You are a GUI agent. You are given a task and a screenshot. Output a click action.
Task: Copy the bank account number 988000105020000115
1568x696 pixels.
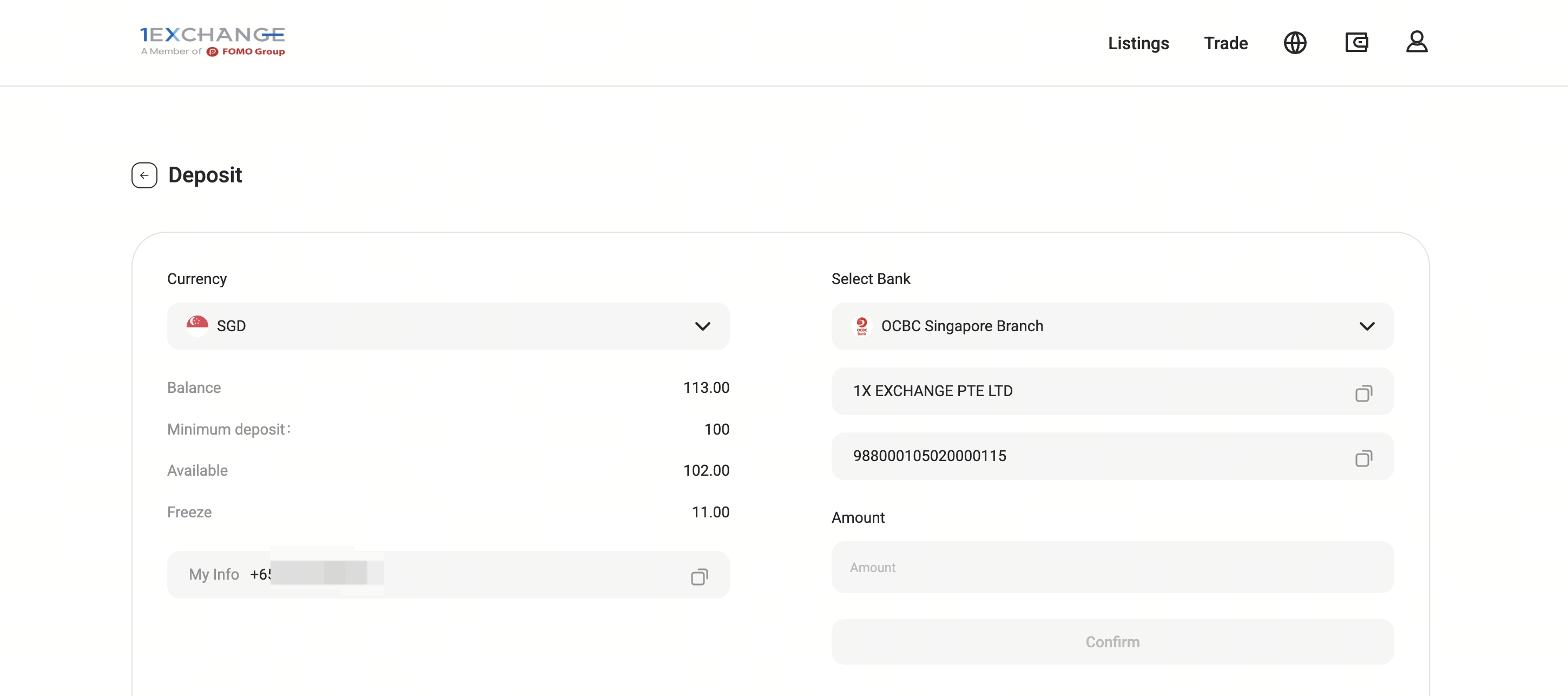(x=1363, y=458)
